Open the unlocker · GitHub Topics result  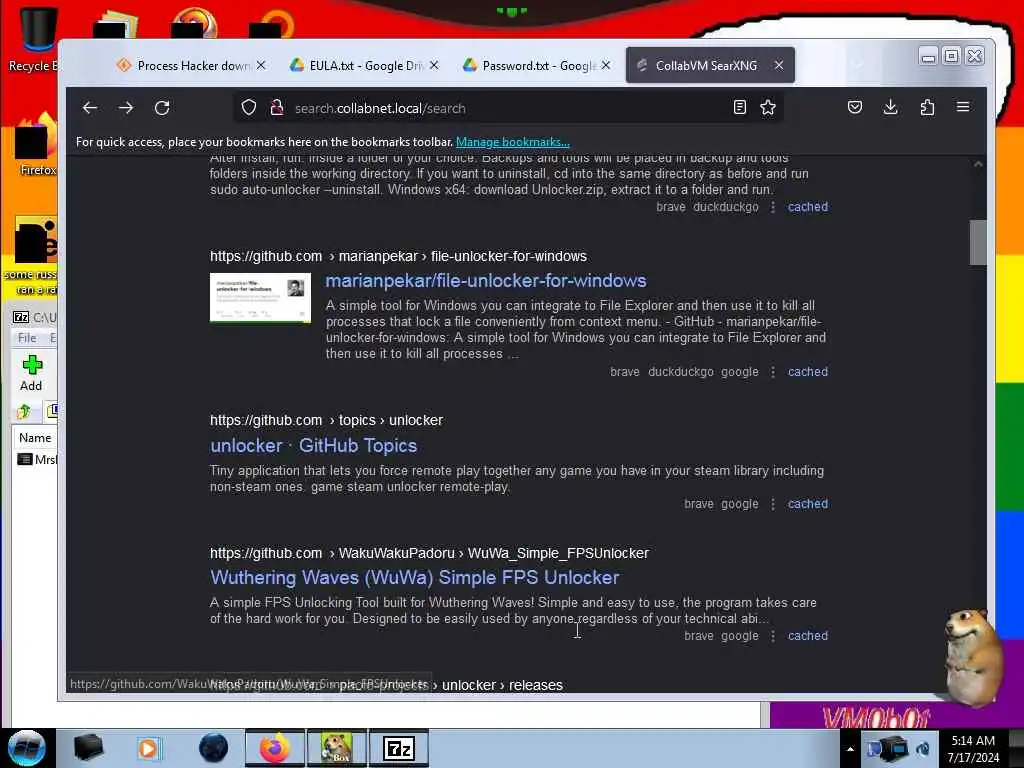pyautogui.click(x=313, y=445)
